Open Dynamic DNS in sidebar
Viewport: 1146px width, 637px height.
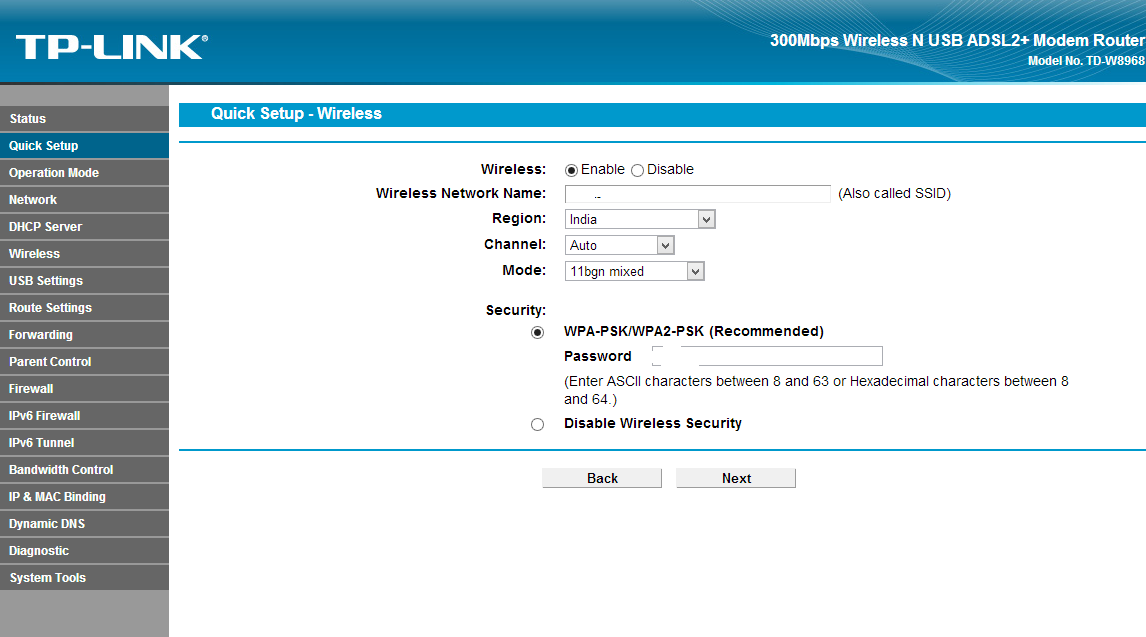[84, 524]
